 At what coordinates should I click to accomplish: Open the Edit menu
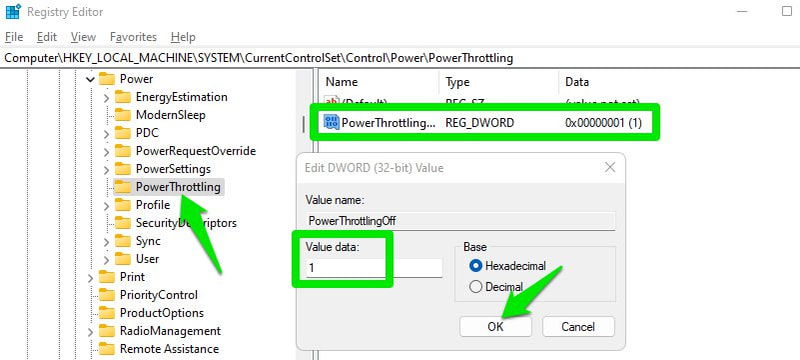46,37
